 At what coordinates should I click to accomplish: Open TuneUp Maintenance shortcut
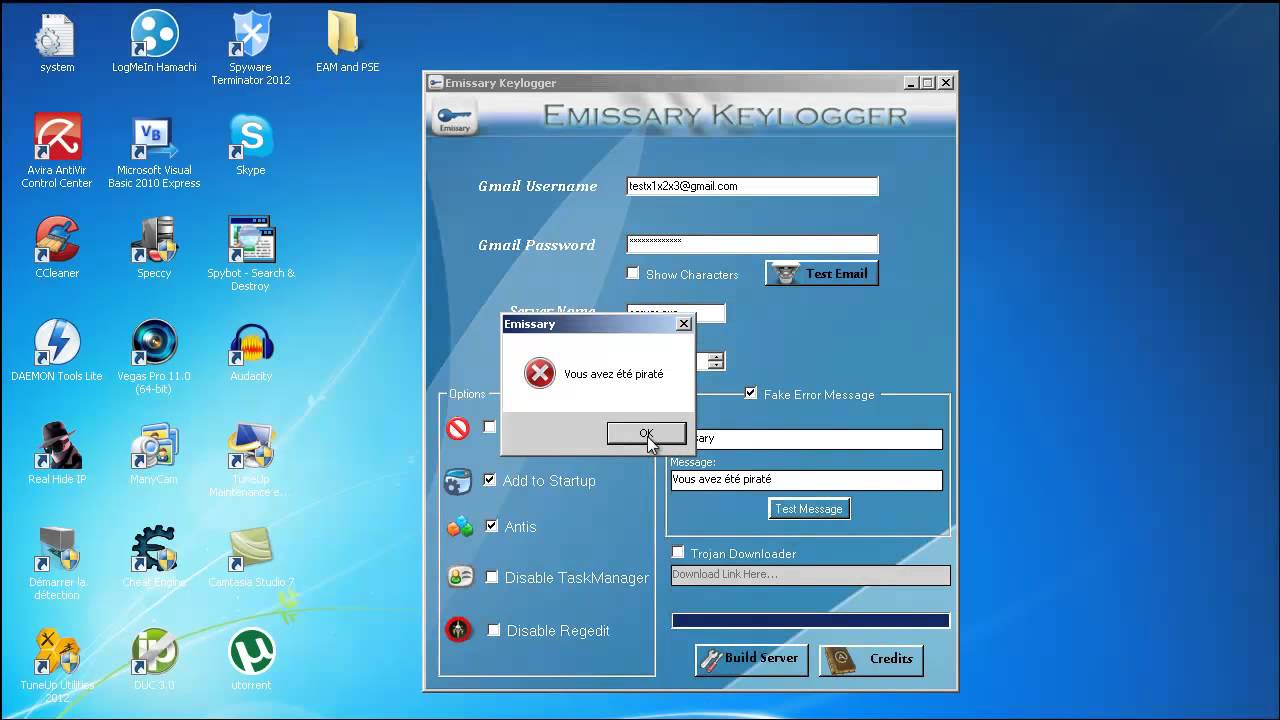coord(250,460)
